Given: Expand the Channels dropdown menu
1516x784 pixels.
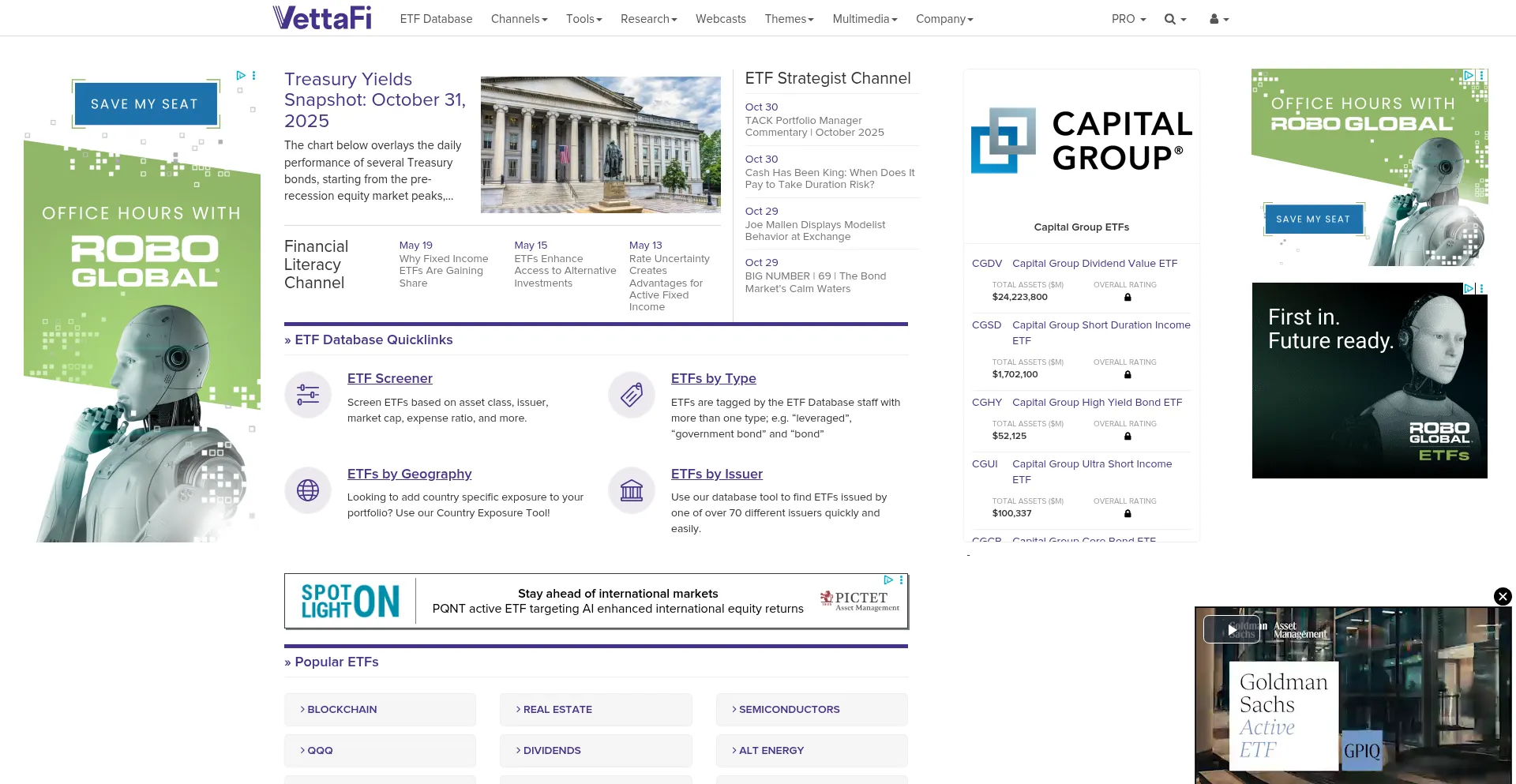Looking at the screenshot, I should point(519,19).
